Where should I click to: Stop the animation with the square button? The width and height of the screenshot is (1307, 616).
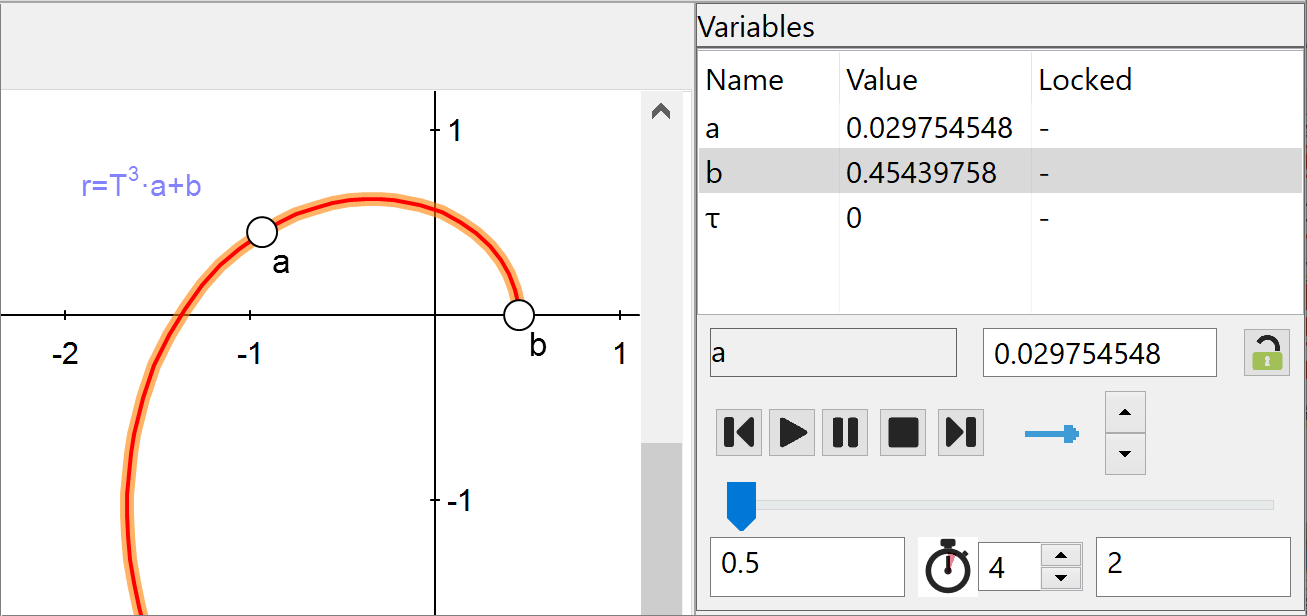click(903, 433)
